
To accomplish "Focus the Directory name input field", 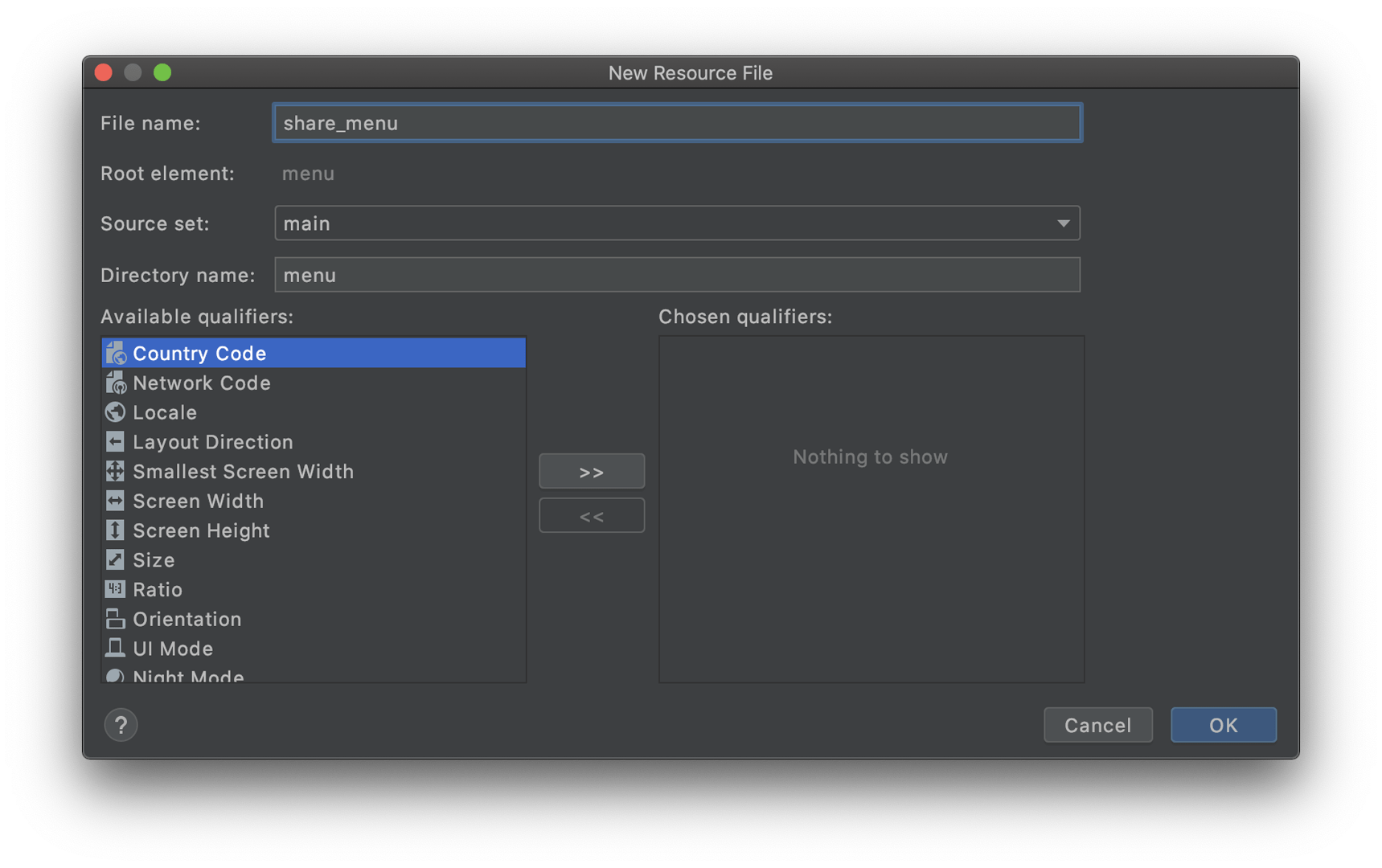I will click(677, 275).
